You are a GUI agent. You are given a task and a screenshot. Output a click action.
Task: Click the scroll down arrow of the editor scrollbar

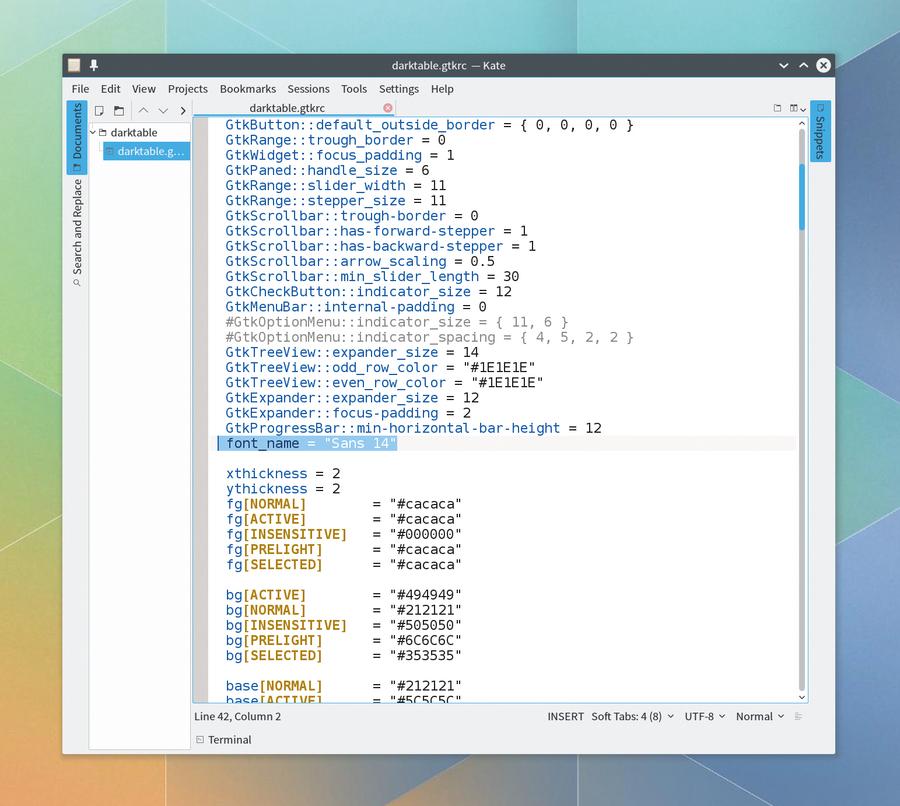[802, 697]
